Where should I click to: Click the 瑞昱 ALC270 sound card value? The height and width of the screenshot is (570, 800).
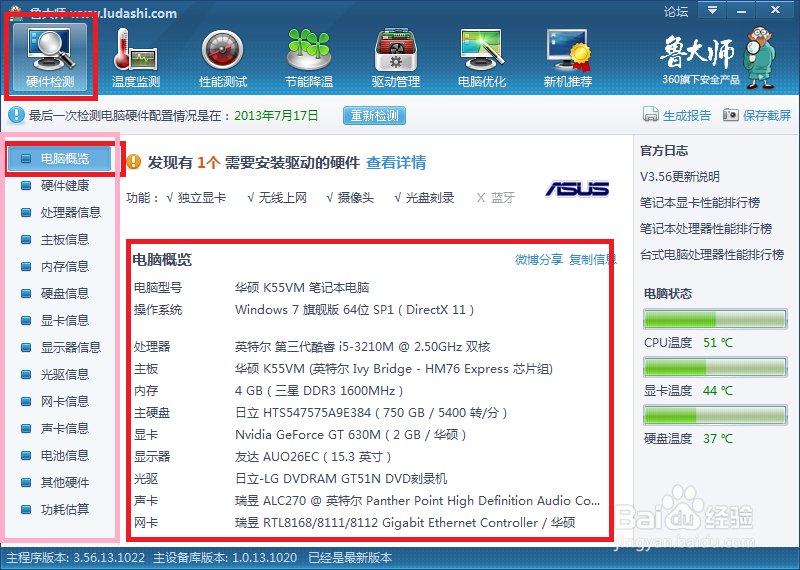[x=417, y=501]
